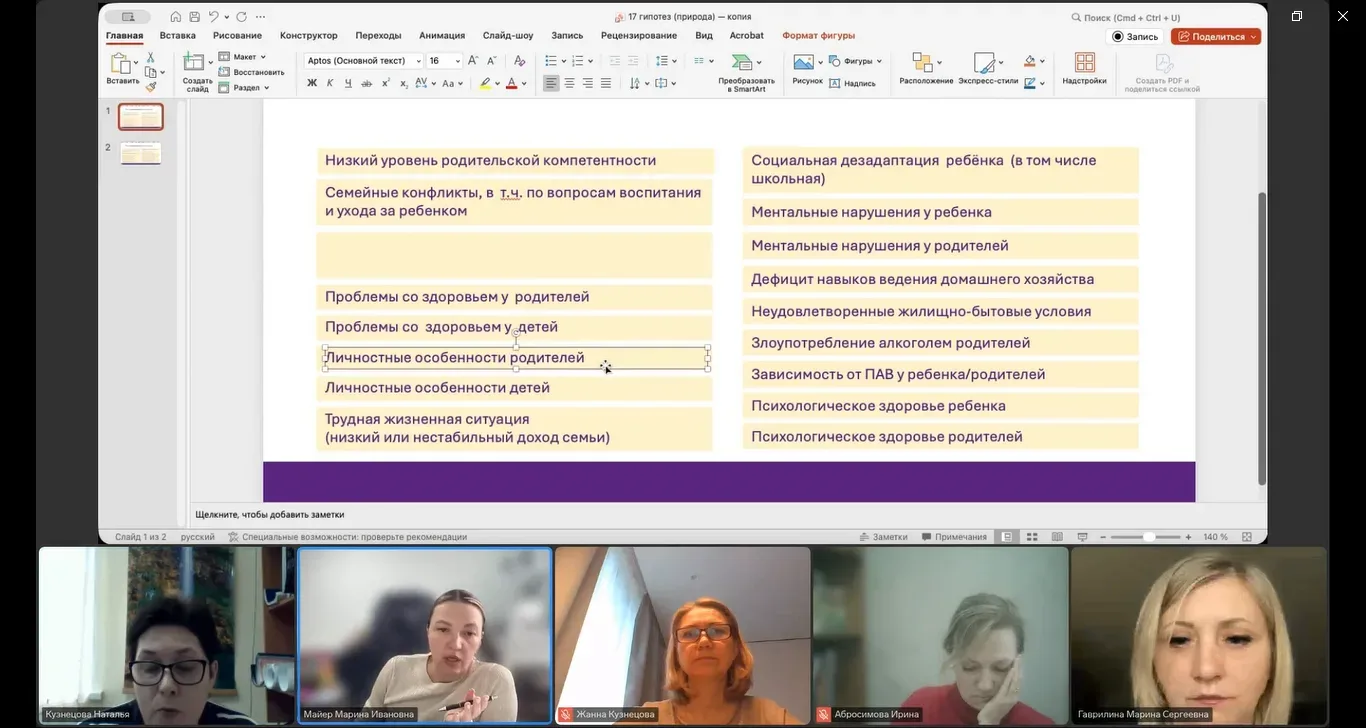Switch to the Анимация tab

click(x=441, y=35)
